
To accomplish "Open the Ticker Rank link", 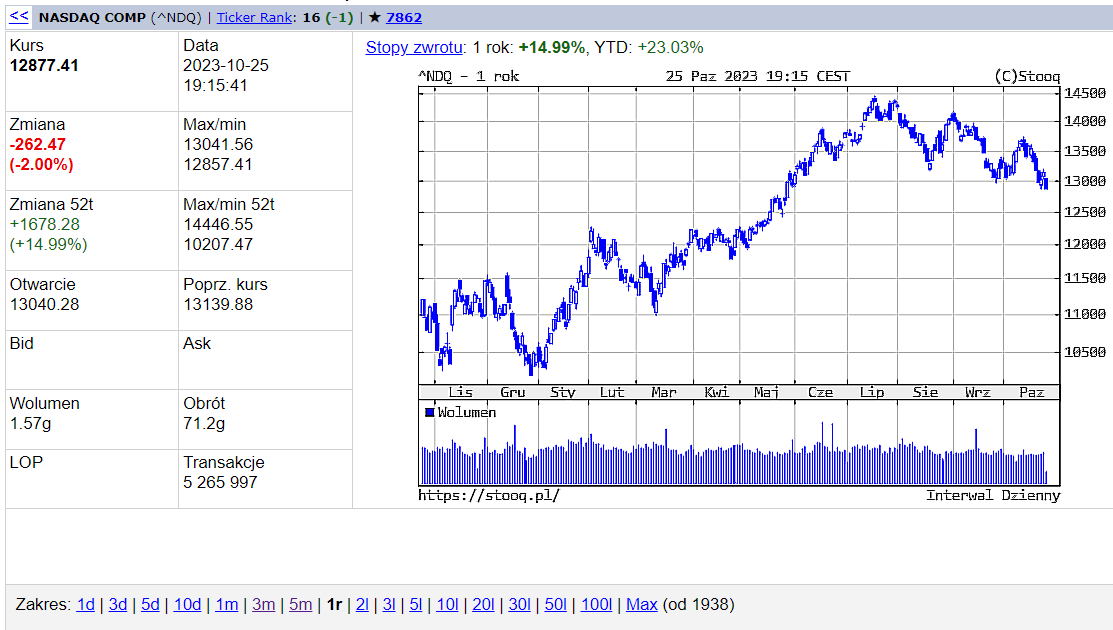I will click(254, 18).
